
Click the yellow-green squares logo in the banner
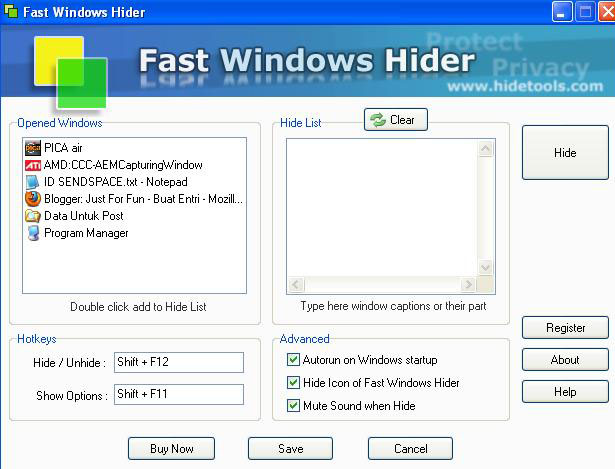pyautogui.click(x=71, y=72)
